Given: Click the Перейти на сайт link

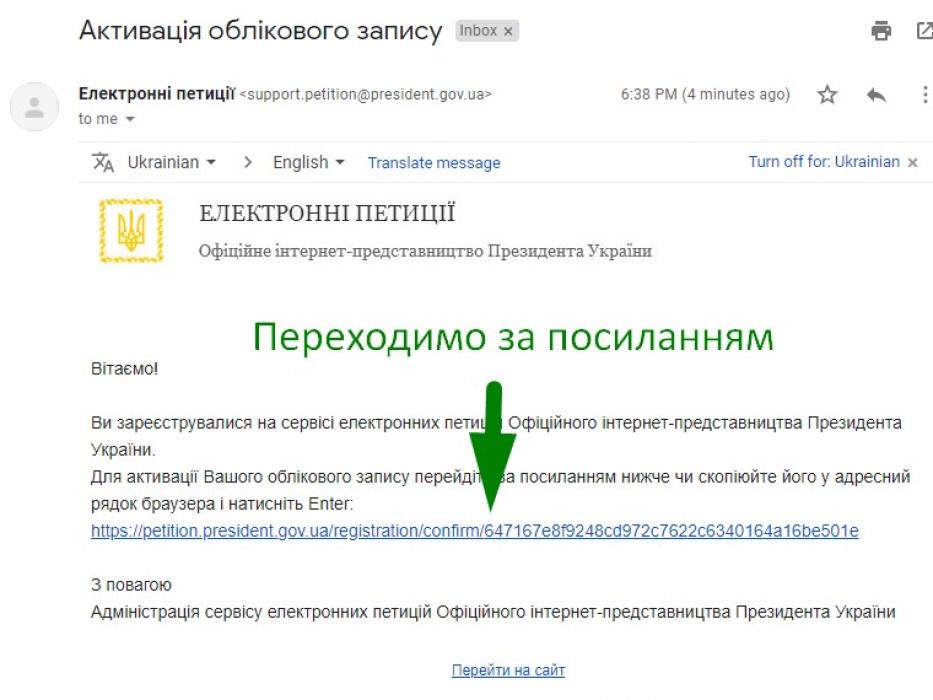Looking at the screenshot, I should (508, 670).
